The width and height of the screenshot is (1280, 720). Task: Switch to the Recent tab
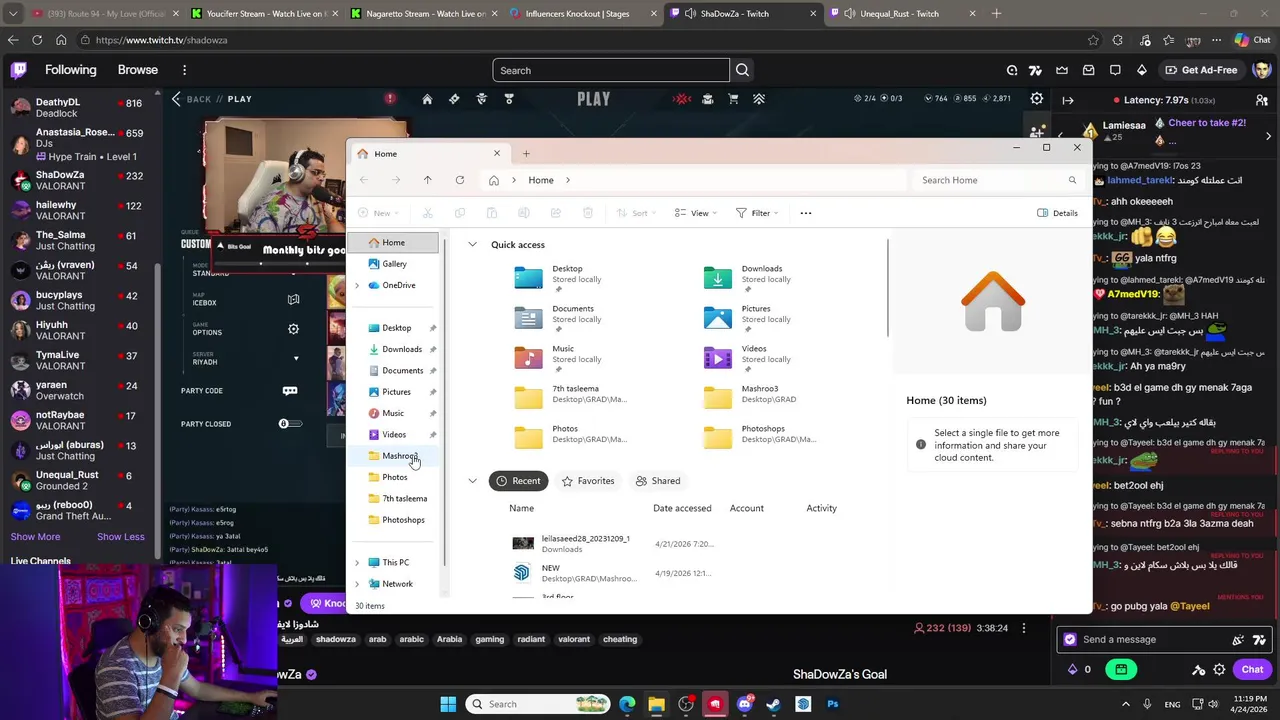[x=518, y=481]
